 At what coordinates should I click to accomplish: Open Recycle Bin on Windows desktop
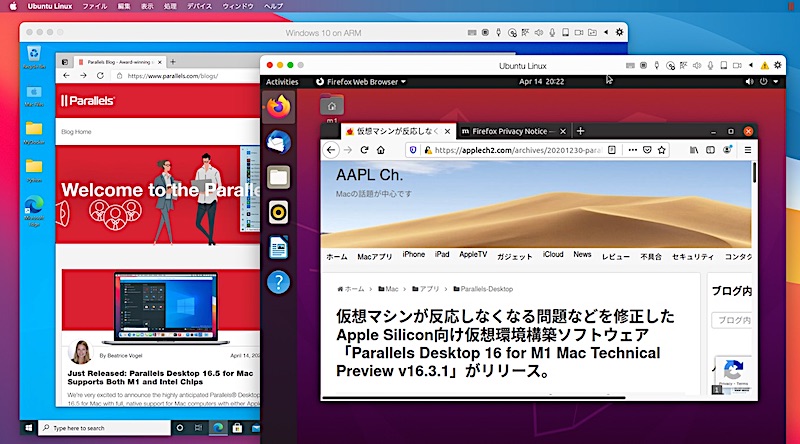(34, 57)
